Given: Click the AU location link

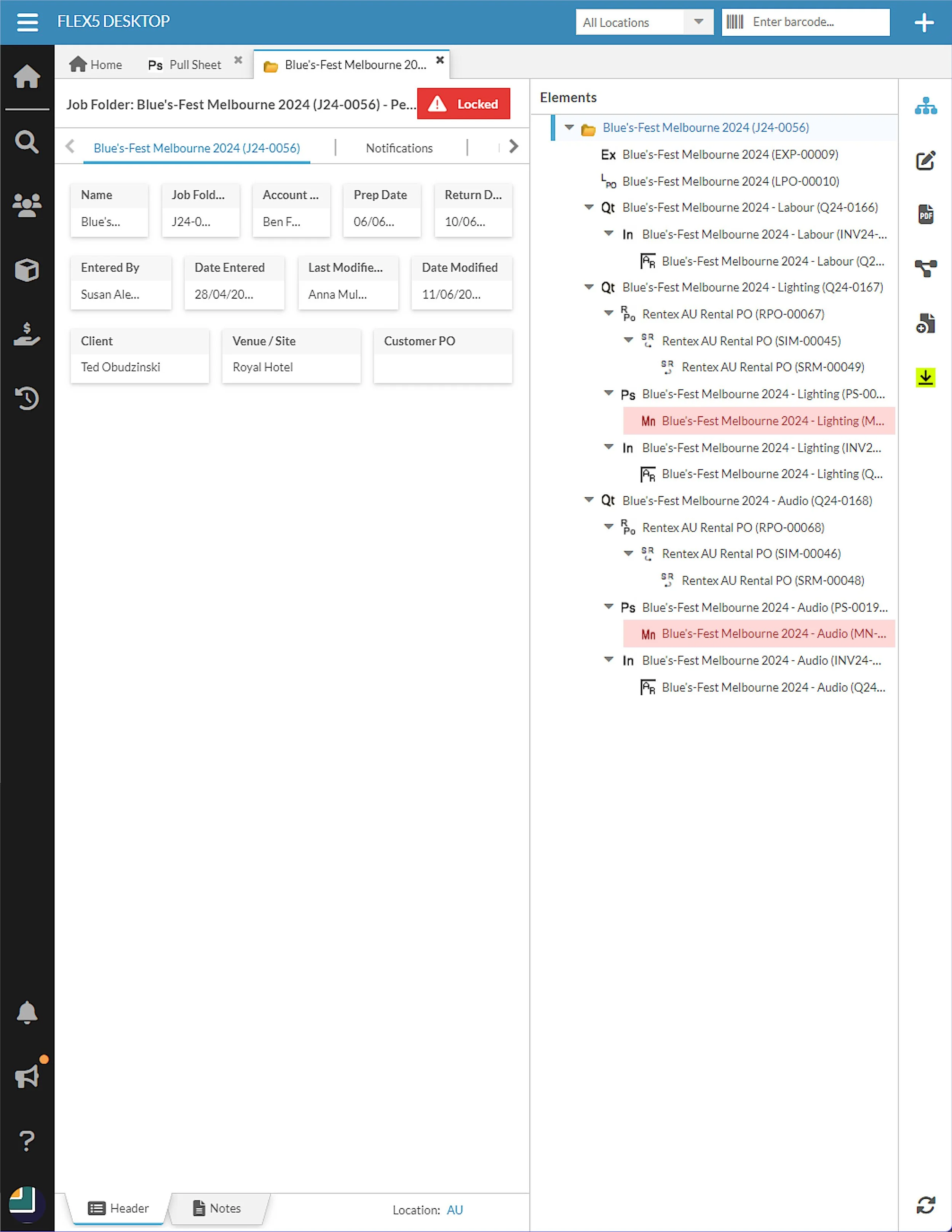Looking at the screenshot, I should (x=455, y=1210).
